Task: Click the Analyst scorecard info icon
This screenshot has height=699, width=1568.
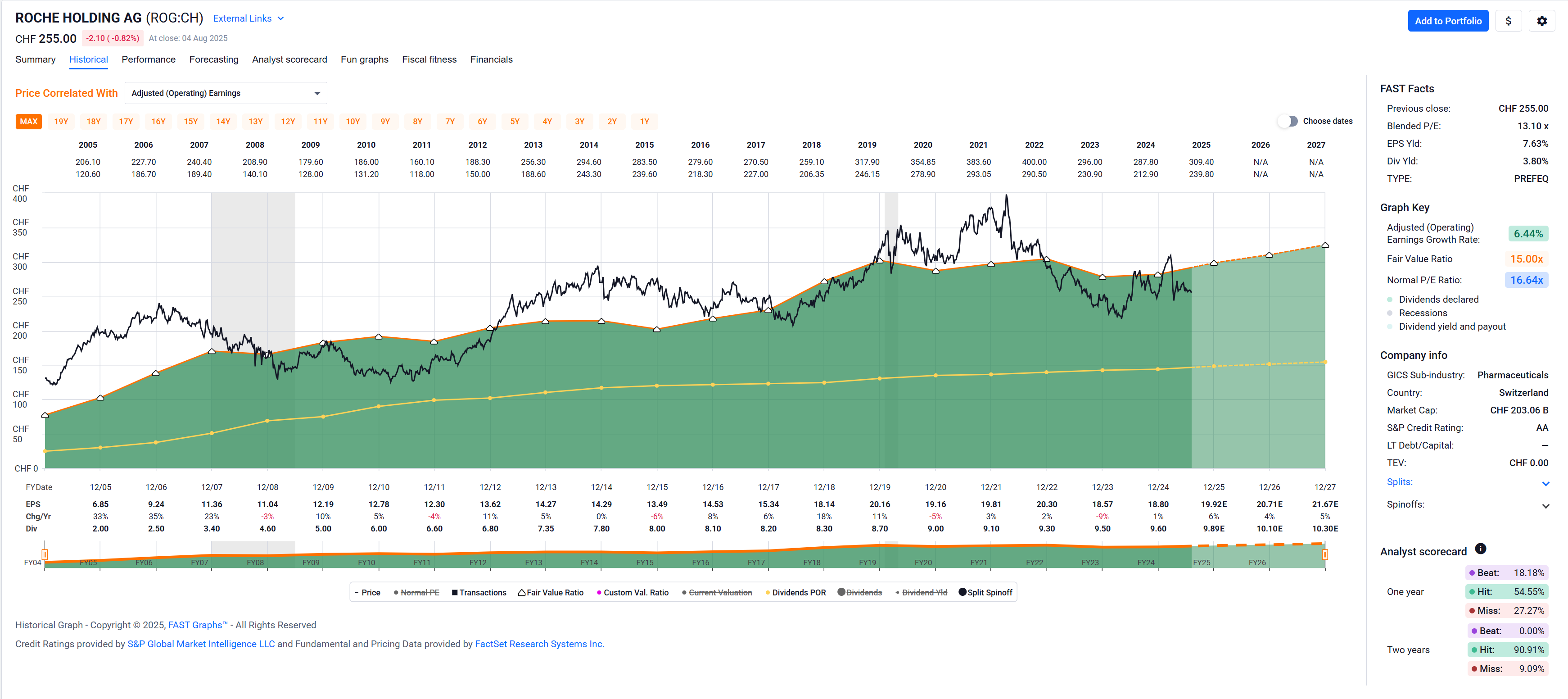Action: tap(1480, 549)
